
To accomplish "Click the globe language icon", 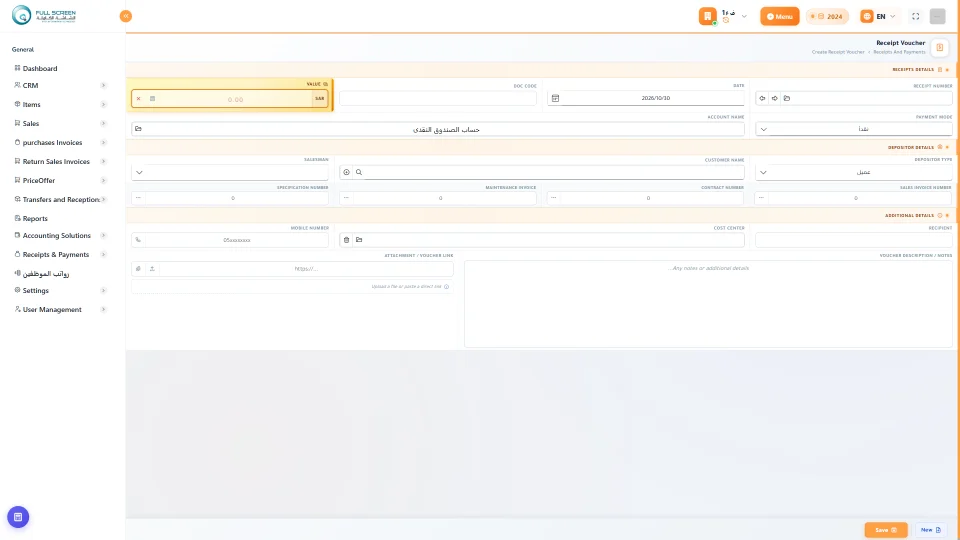I will pyautogui.click(x=866, y=17).
